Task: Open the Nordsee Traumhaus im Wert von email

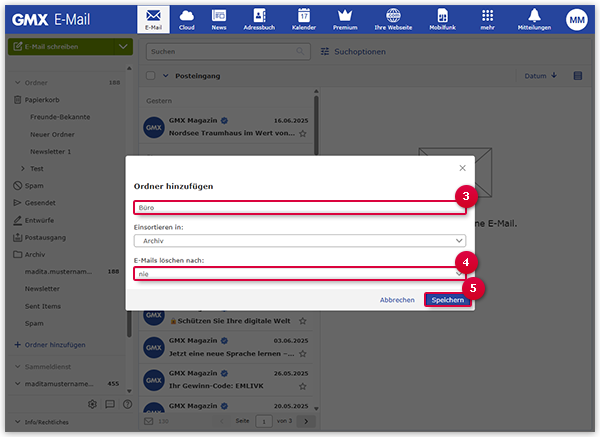Action: (226, 127)
